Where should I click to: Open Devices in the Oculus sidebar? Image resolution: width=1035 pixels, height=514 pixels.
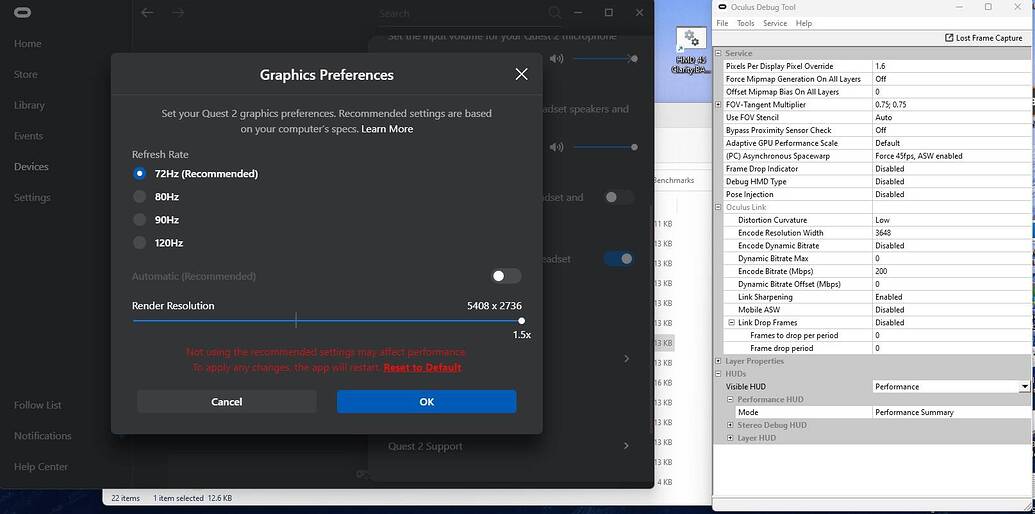31,166
